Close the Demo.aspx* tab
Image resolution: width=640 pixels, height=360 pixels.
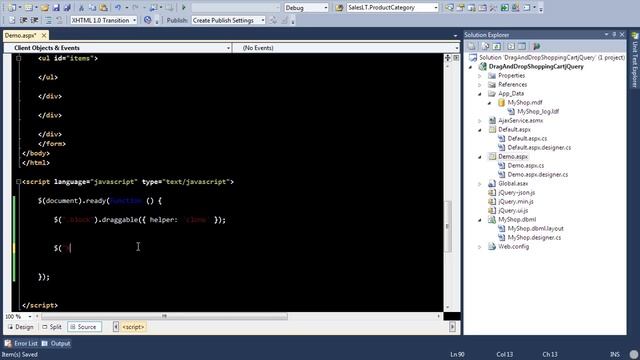[x=44, y=36]
